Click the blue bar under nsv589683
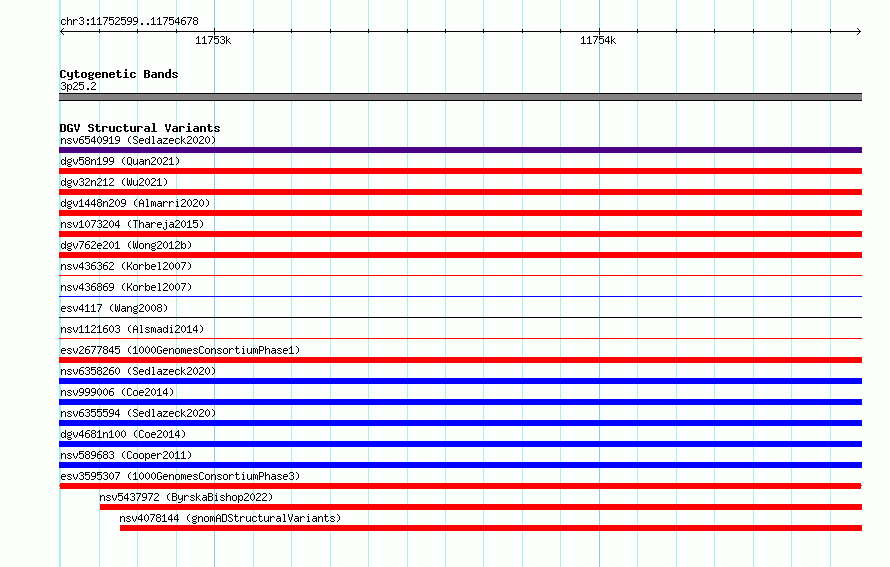890x567 pixels. click(x=460, y=465)
